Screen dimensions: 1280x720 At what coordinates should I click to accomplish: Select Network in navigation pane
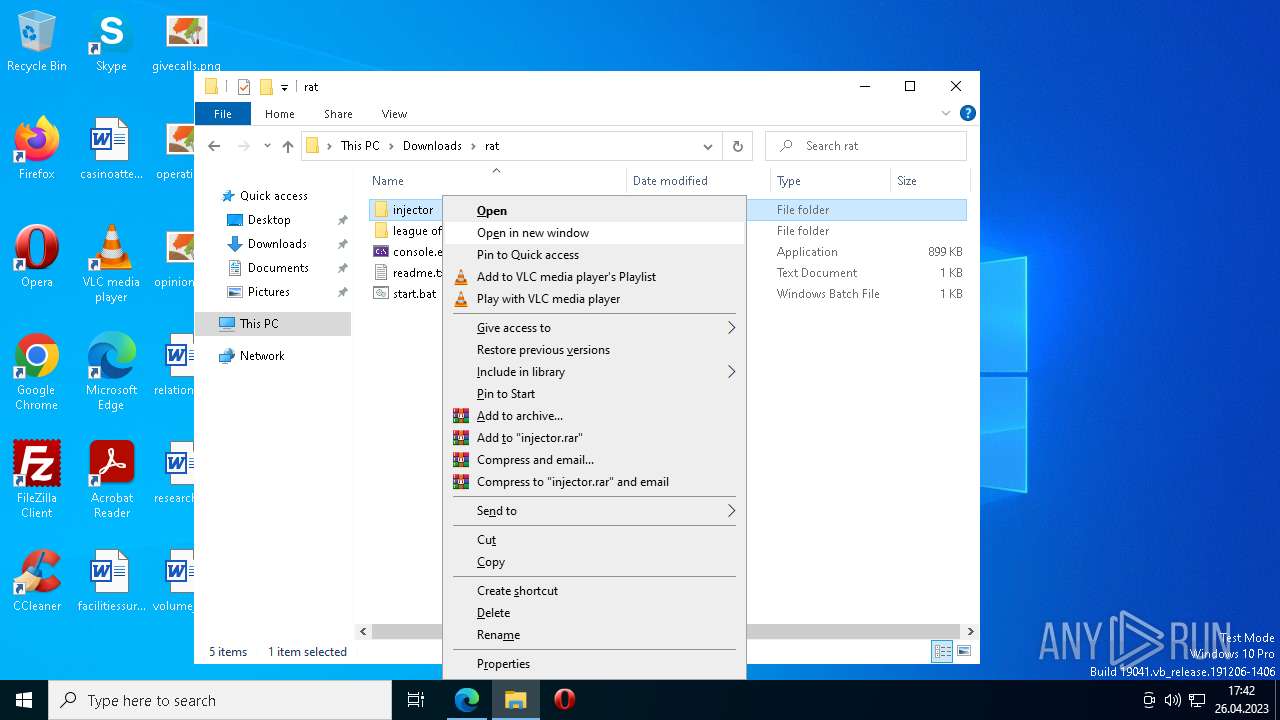(262, 356)
